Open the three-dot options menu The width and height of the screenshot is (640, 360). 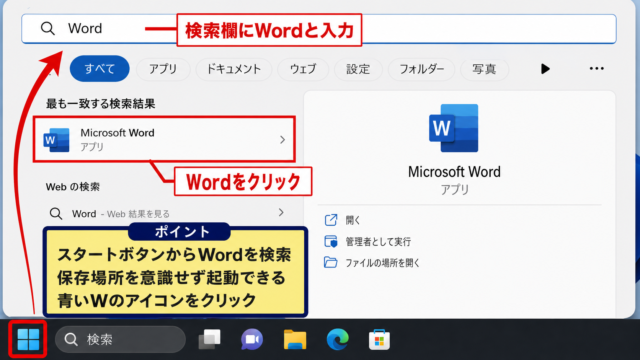coord(596,69)
